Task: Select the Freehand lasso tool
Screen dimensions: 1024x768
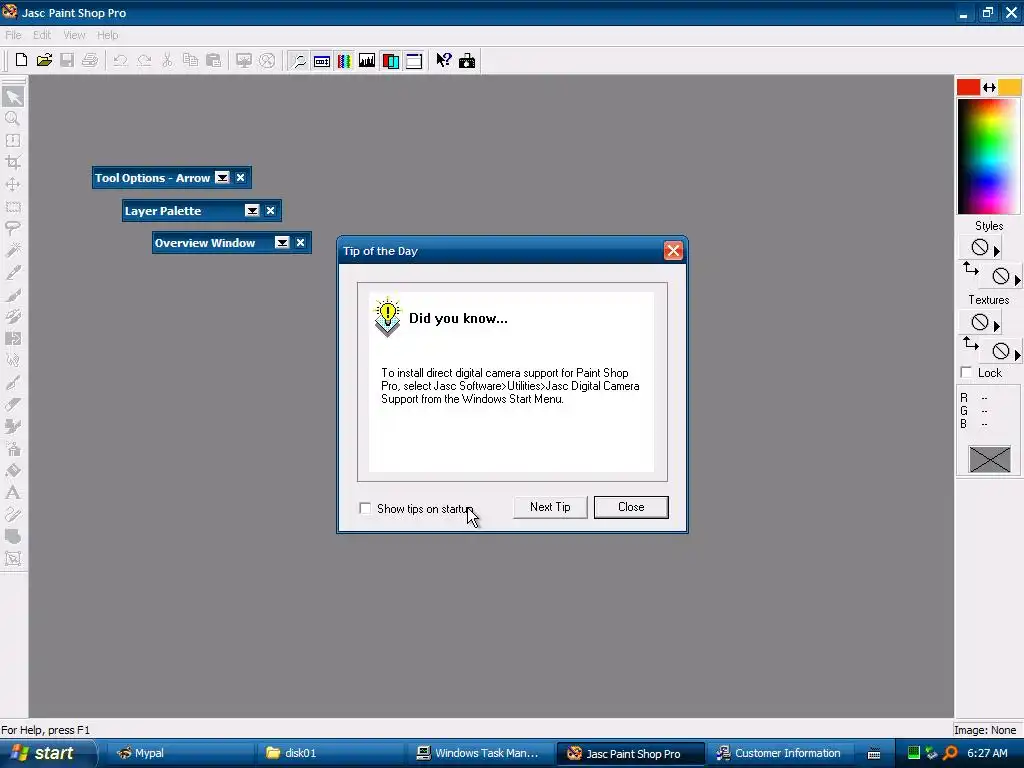Action: [13, 229]
